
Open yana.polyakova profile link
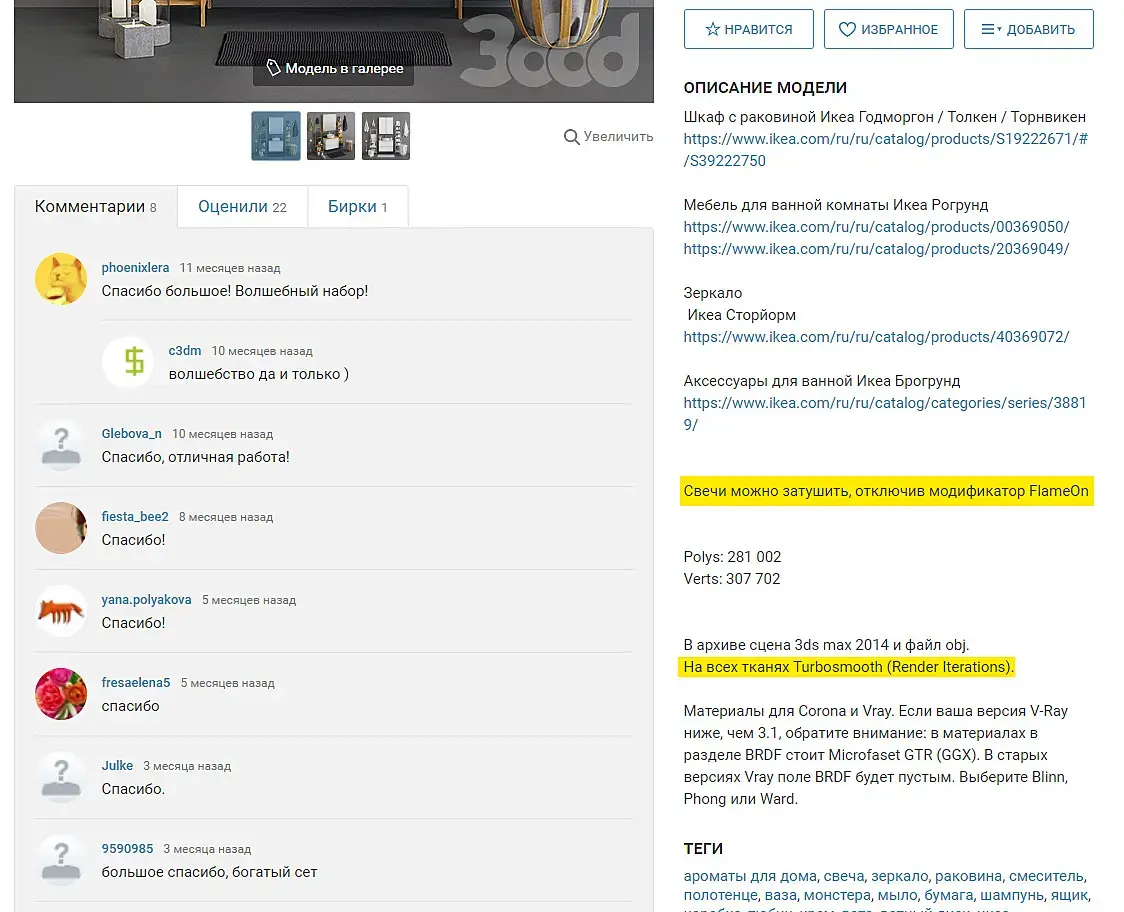point(146,599)
